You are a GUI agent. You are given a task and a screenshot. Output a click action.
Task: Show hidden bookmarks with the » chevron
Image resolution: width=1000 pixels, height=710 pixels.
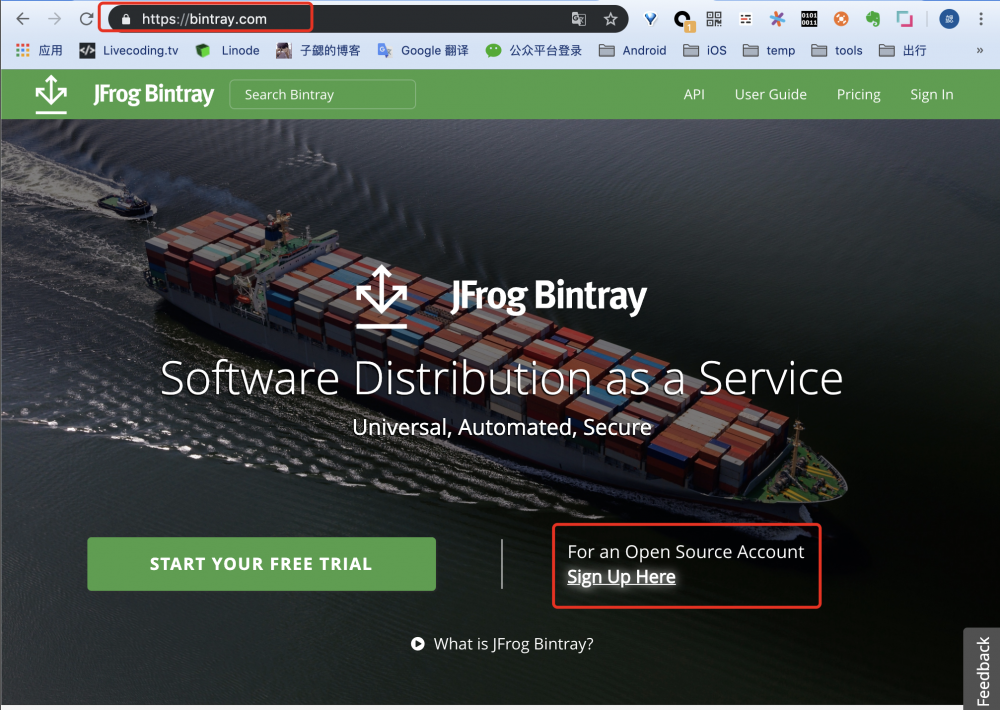(980, 50)
